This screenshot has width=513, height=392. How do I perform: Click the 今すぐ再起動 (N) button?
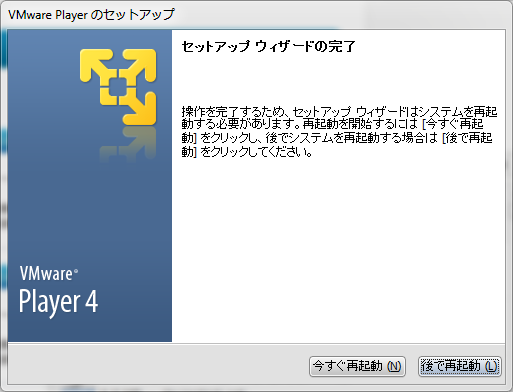(x=357, y=366)
